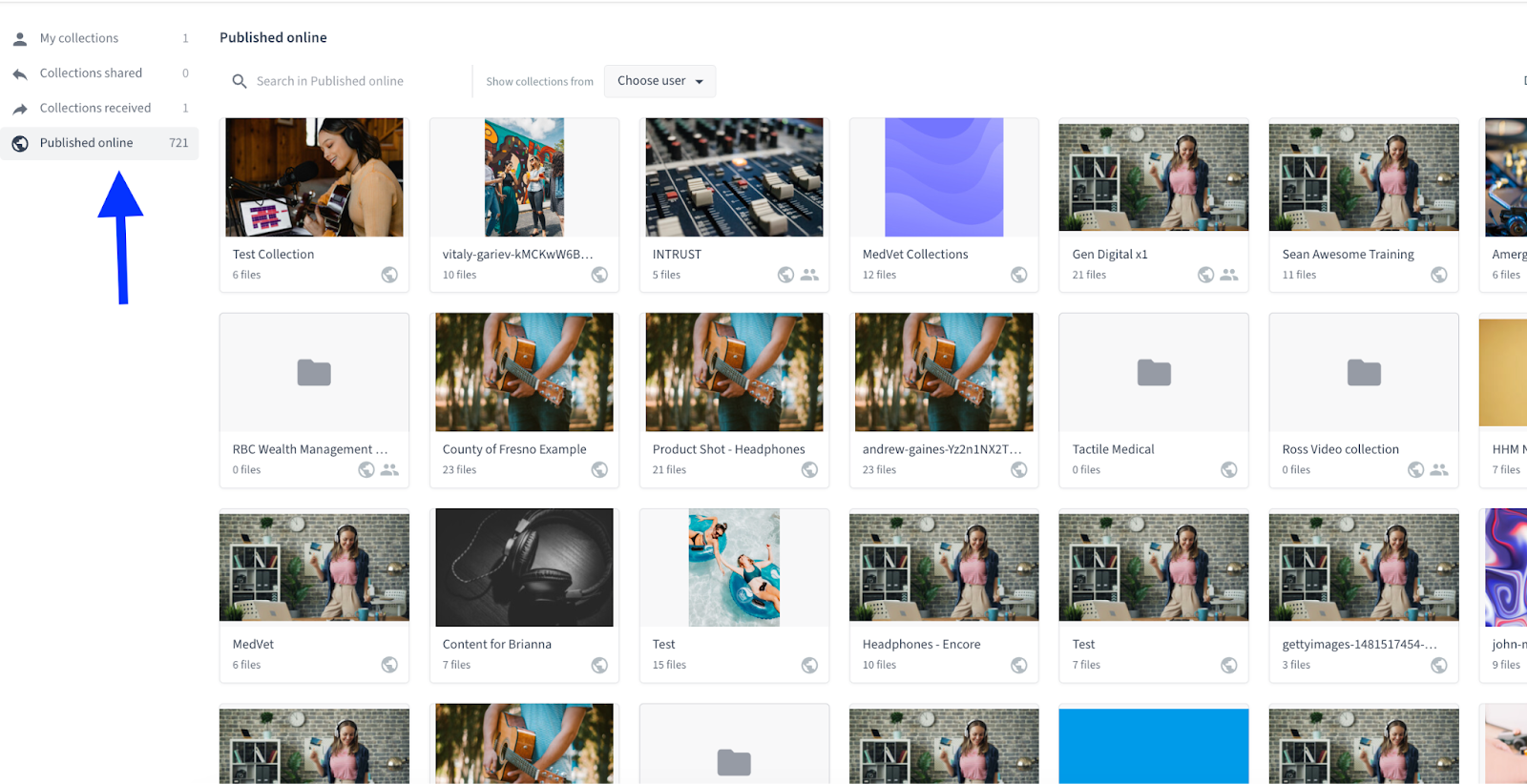
Task: Click the 721 count beside Published online
Action: (x=178, y=143)
